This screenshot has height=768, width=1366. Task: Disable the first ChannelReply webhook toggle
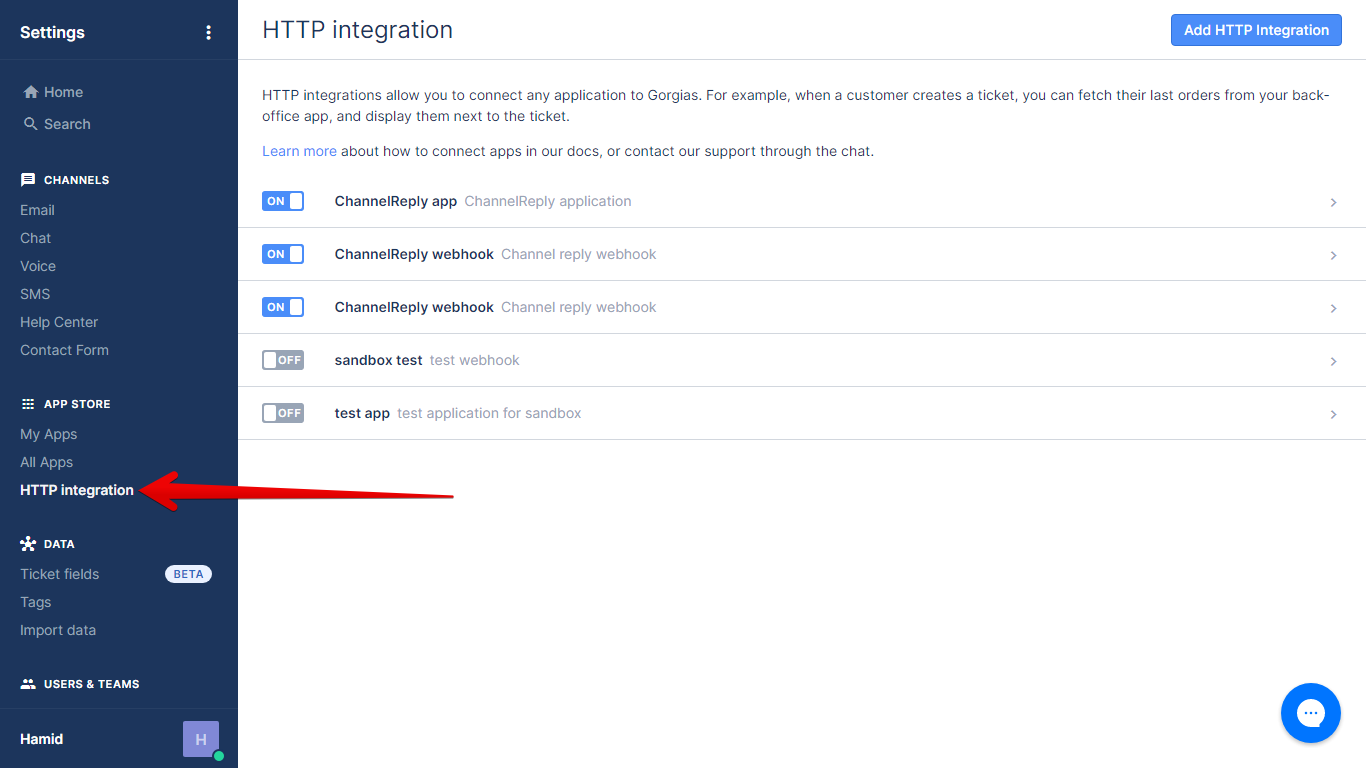tap(283, 254)
